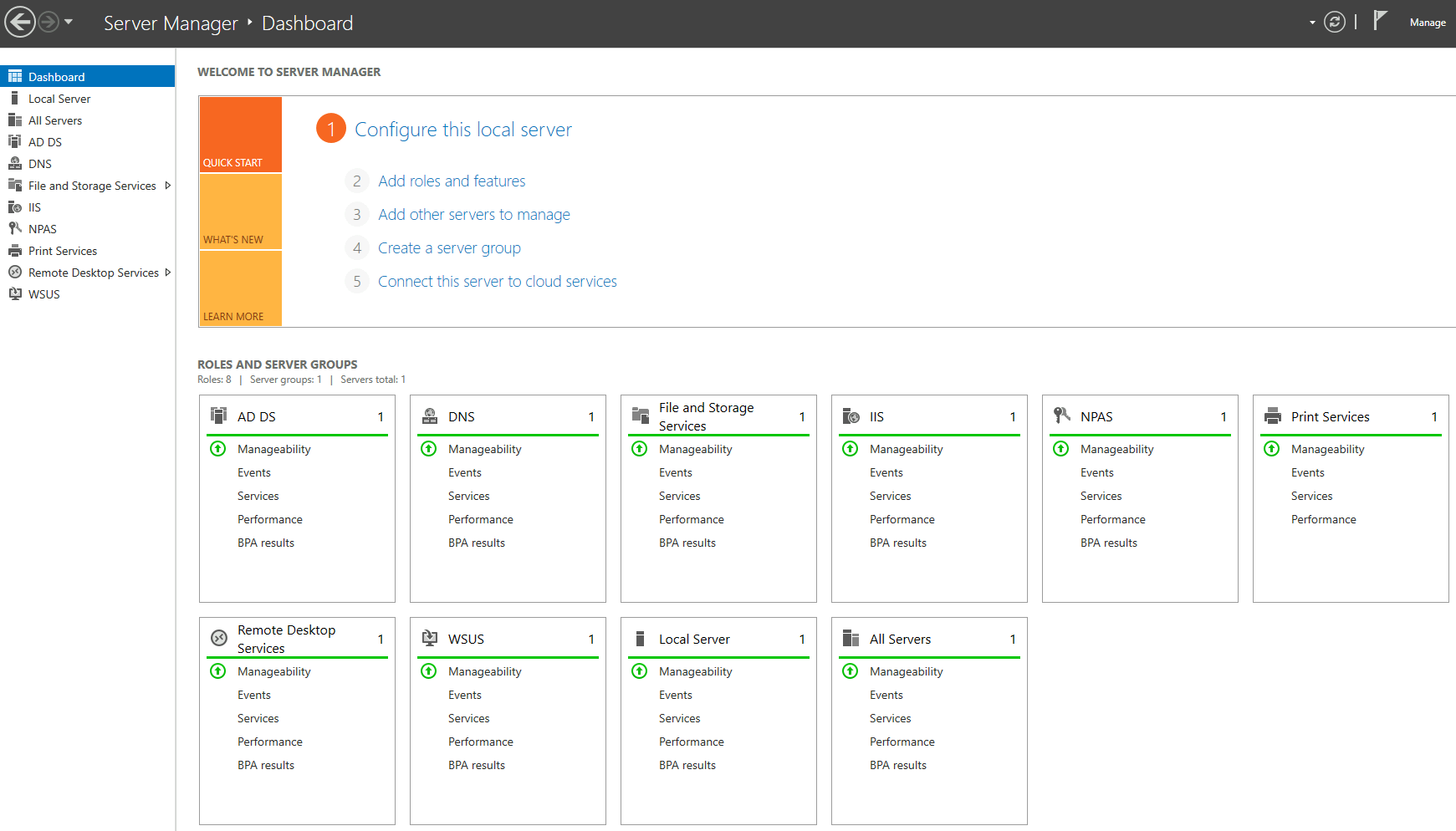Click Configure this local server link

[463, 130]
